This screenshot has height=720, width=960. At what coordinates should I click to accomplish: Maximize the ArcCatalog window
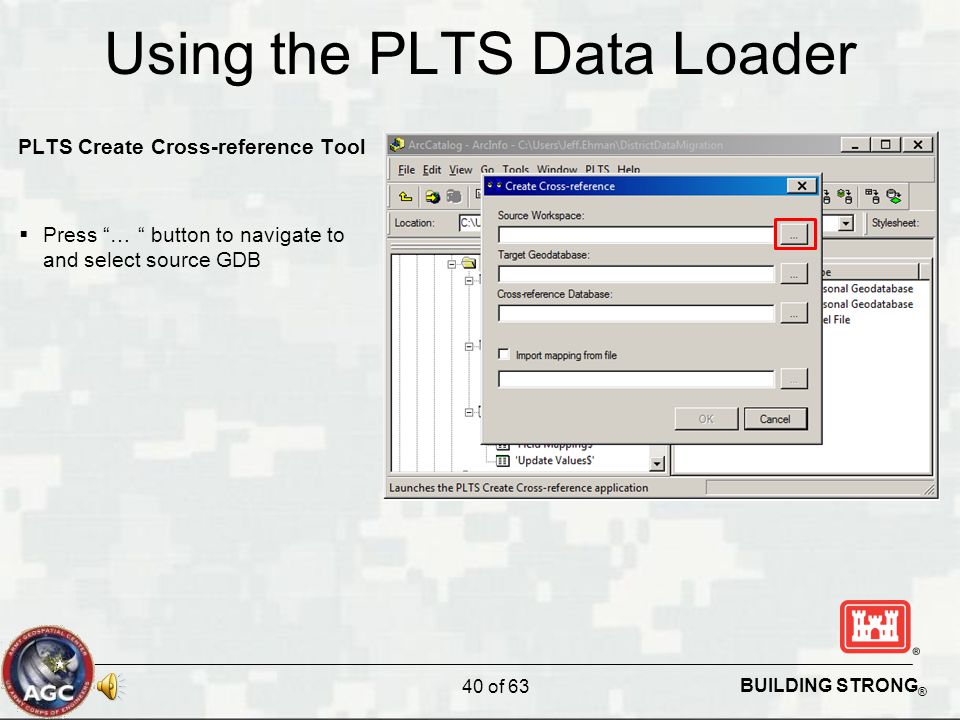(x=885, y=145)
